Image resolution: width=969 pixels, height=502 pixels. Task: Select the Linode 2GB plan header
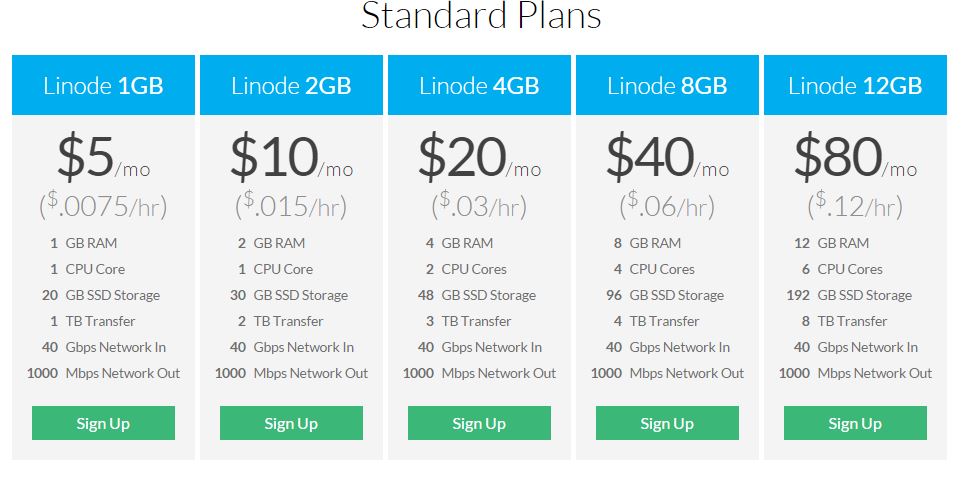[x=291, y=85]
